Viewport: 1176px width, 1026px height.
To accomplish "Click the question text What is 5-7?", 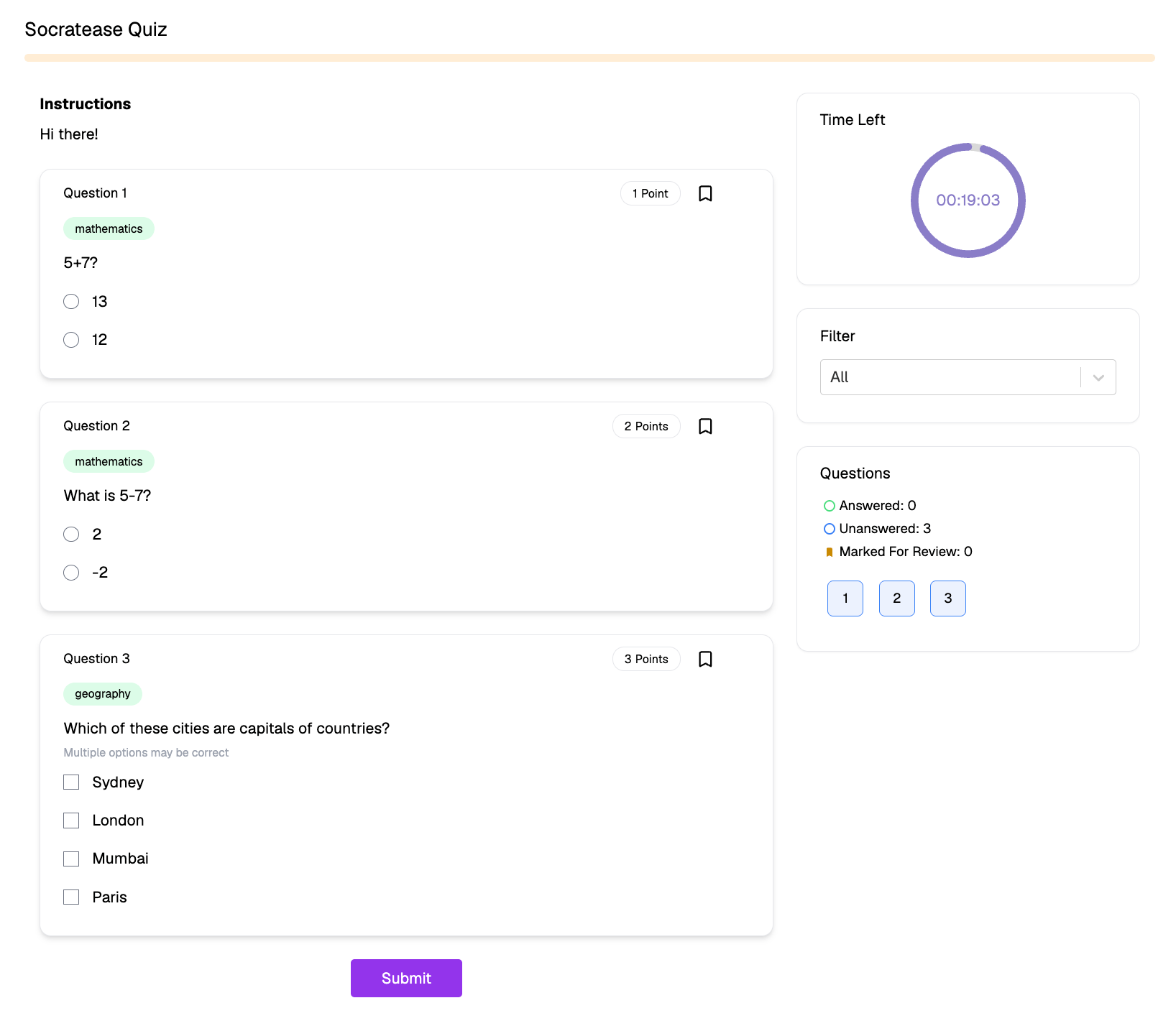I will point(107,496).
